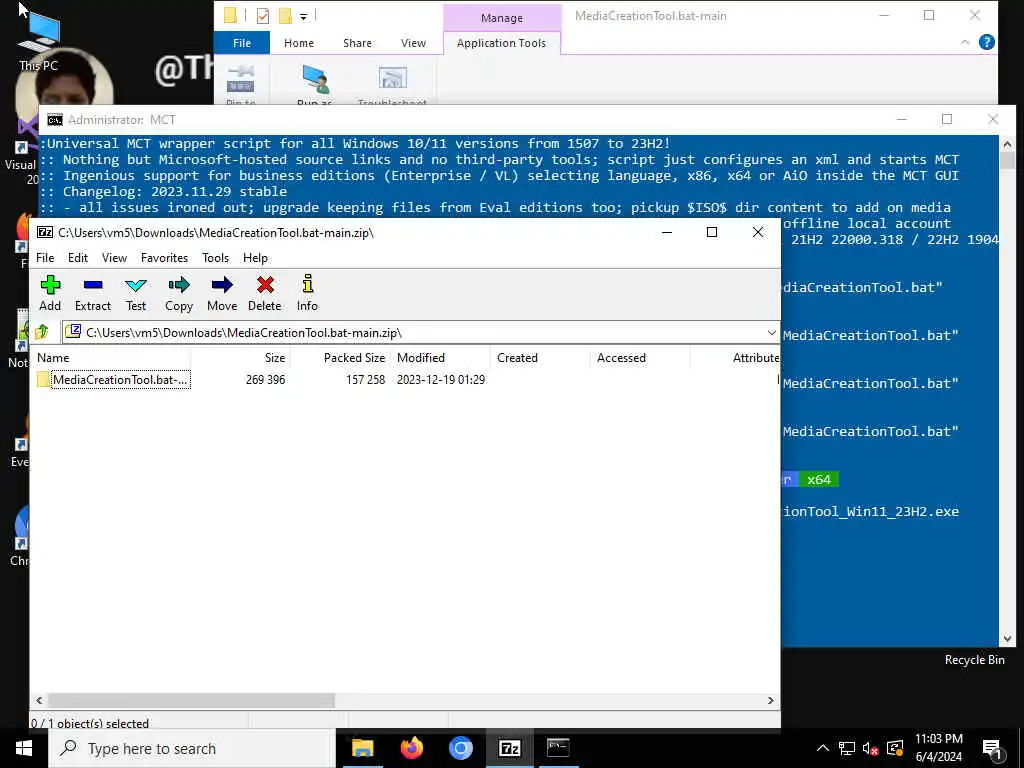Expand the 7-Zip address path dropdown
Image resolution: width=1024 pixels, height=768 pixels.
tap(771, 333)
